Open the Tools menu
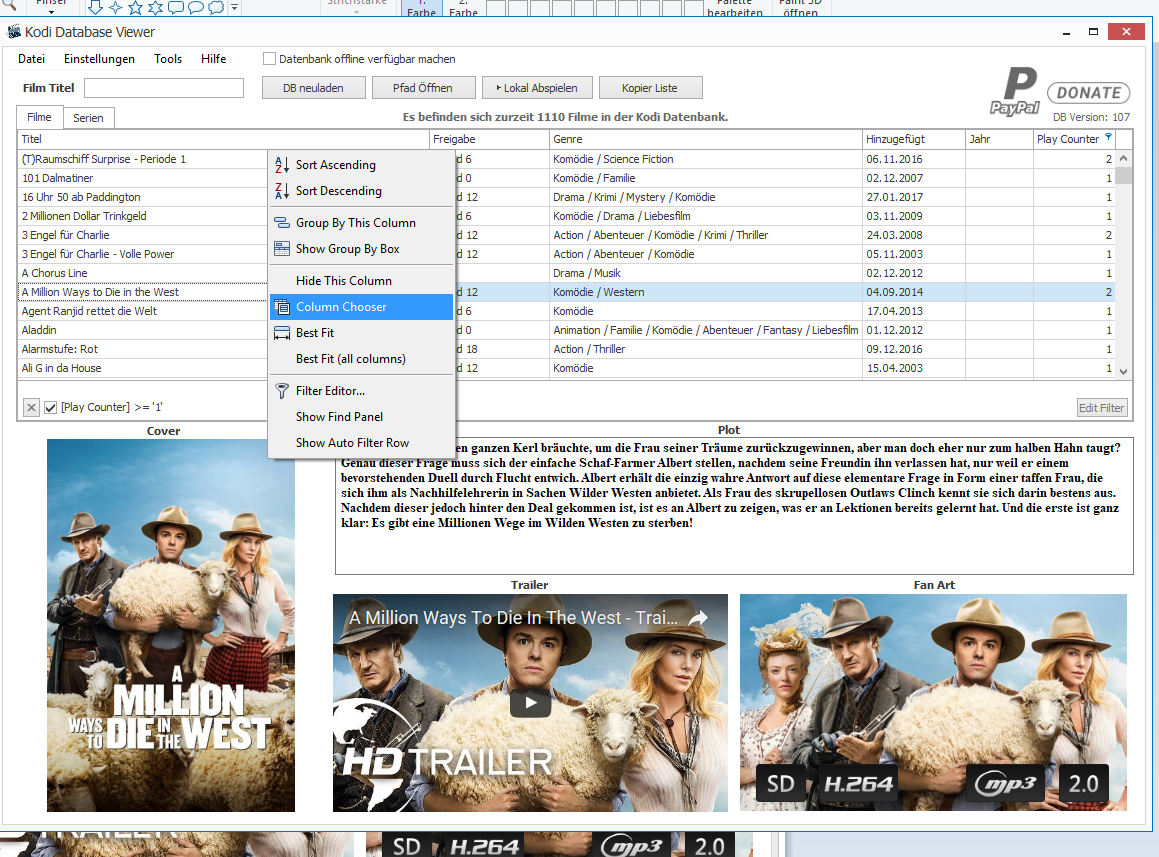This screenshot has height=857, width=1159. [x=168, y=59]
